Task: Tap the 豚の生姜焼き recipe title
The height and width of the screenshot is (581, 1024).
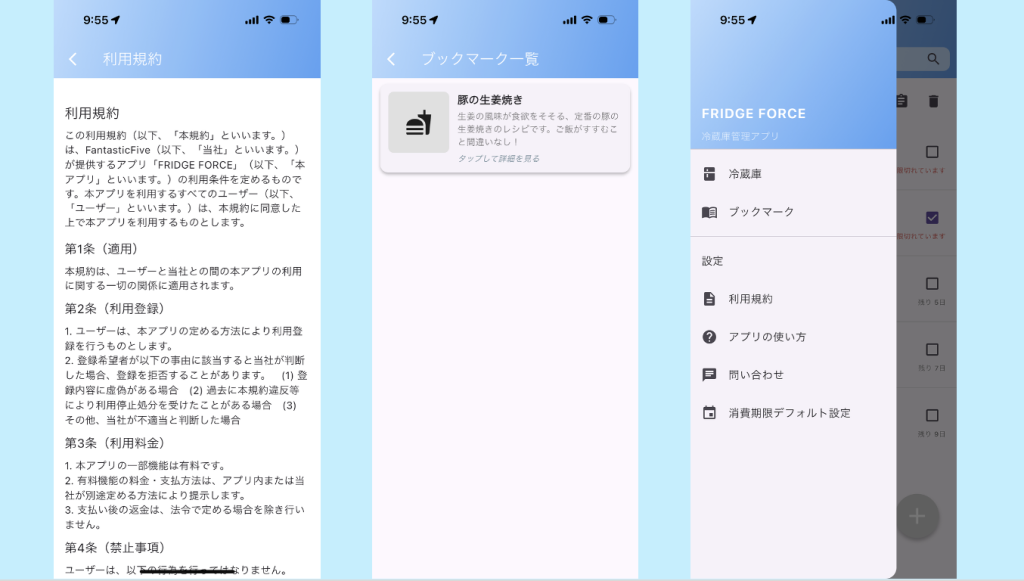Action: tap(490, 100)
